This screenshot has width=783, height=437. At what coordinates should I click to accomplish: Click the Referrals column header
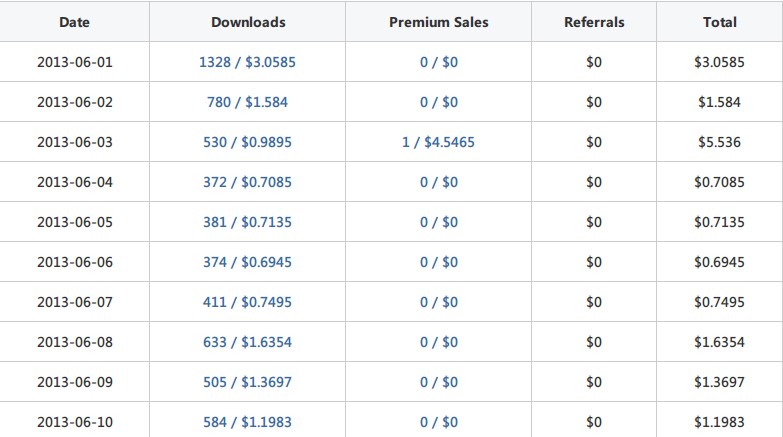(x=594, y=22)
